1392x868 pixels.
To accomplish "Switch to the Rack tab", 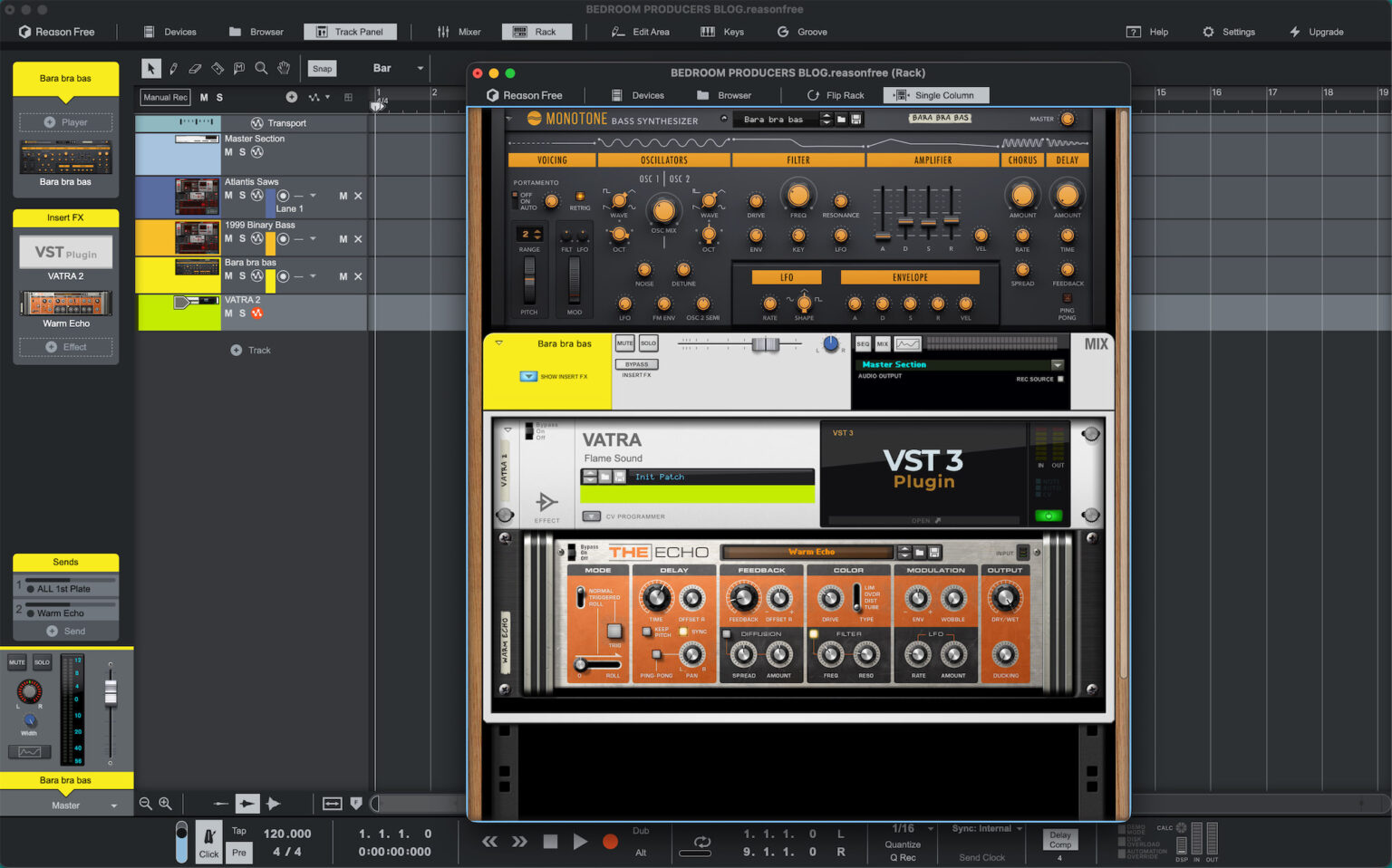I will (536, 32).
